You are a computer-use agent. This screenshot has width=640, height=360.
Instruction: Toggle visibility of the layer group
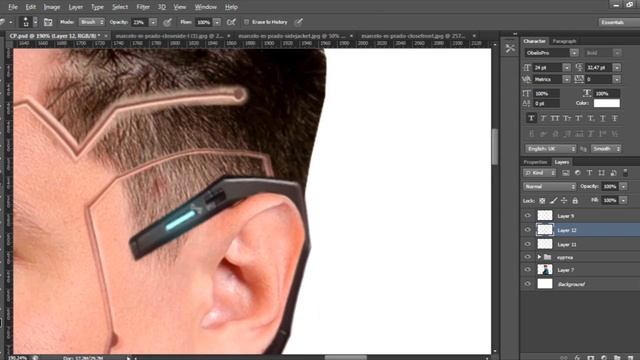528,257
